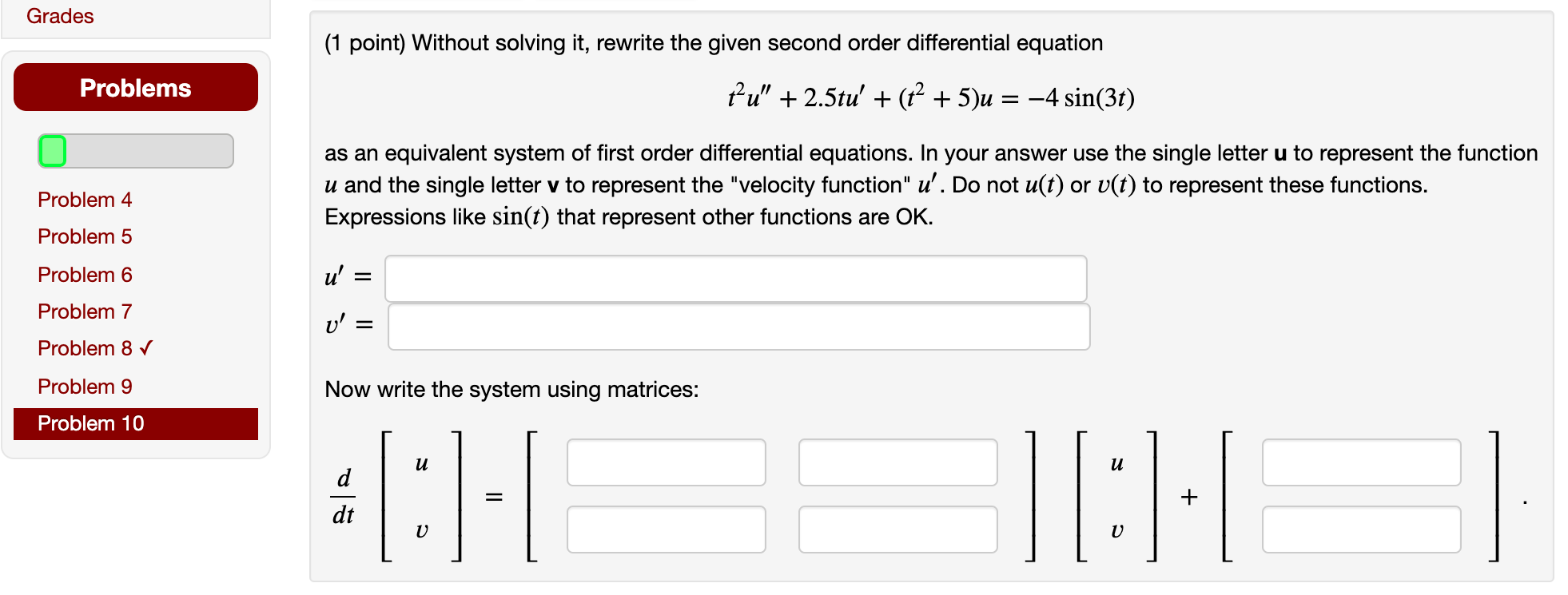Click the differential equation display
1568x595 pixels.
pos(931,97)
